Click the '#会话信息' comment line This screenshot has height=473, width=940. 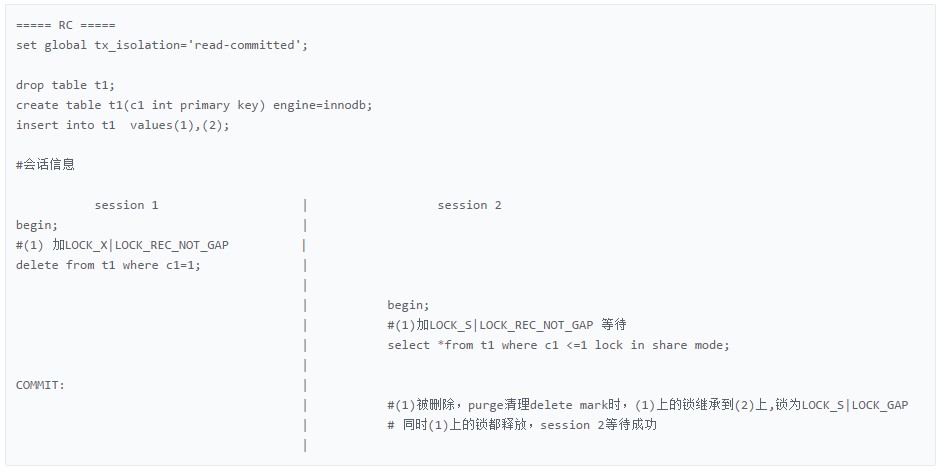46,165
